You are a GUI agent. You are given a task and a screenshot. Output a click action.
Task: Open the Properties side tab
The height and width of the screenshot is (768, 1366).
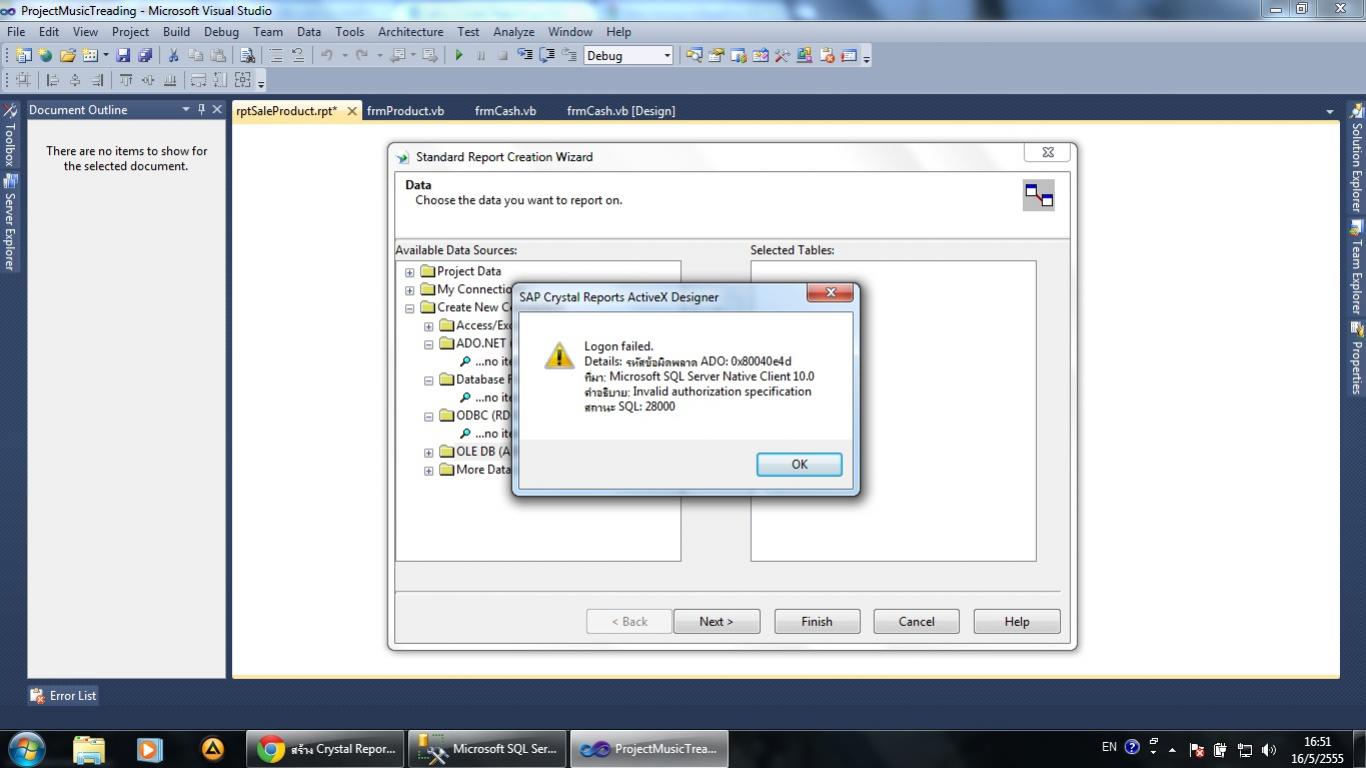pos(1357,360)
